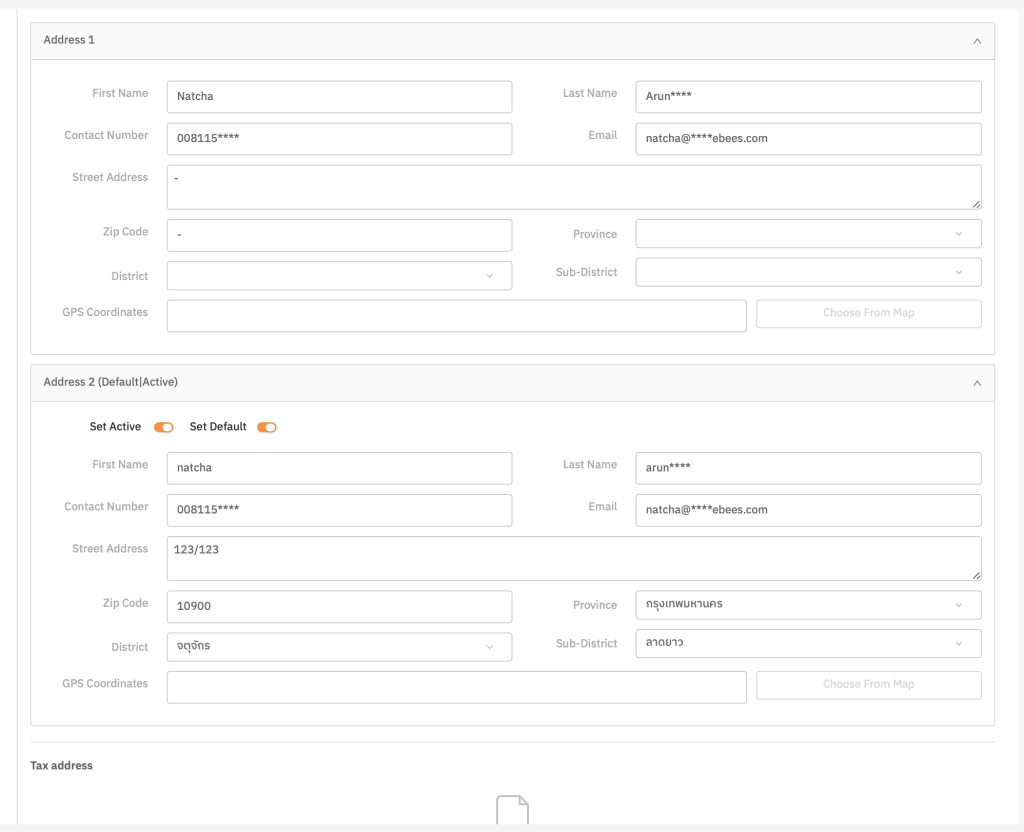
Task: Open Address 1 District dropdown
Action: click(339, 276)
